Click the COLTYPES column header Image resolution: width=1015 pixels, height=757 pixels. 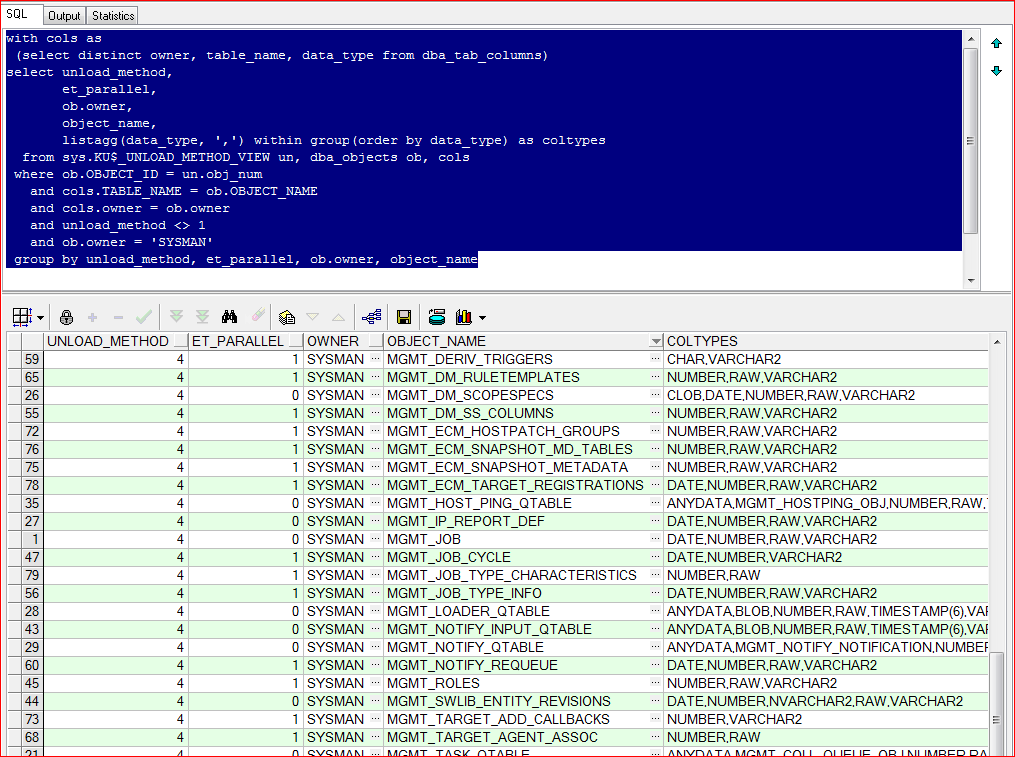click(x=827, y=341)
